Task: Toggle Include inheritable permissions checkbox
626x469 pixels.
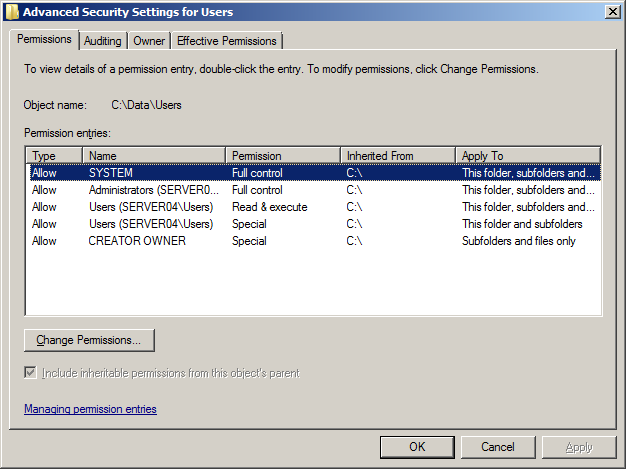Action: point(31,373)
